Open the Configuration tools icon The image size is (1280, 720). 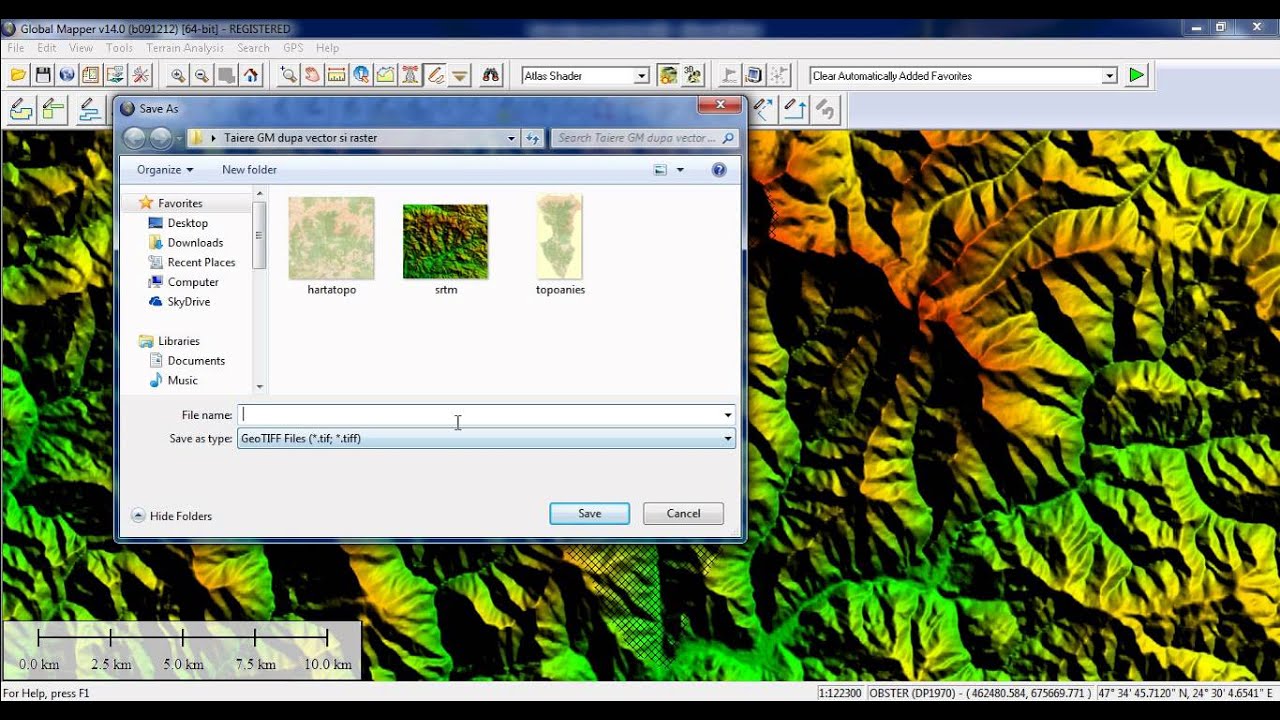point(141,75)
